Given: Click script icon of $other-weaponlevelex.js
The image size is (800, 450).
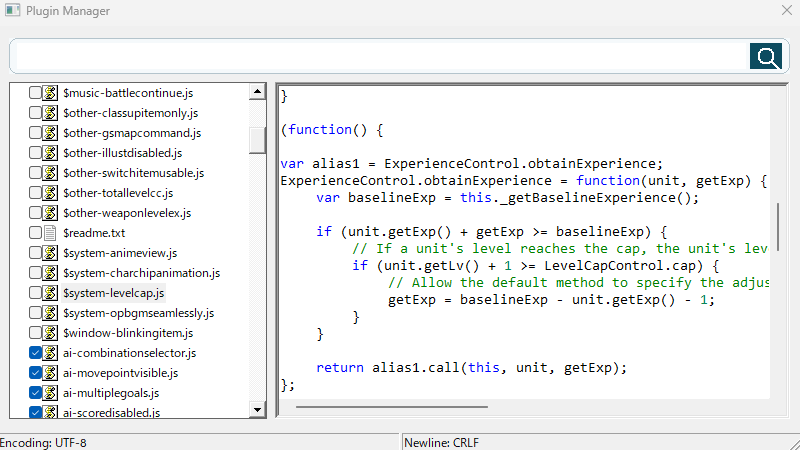Looking at the screenshot, I should click(x=50, y=212).
